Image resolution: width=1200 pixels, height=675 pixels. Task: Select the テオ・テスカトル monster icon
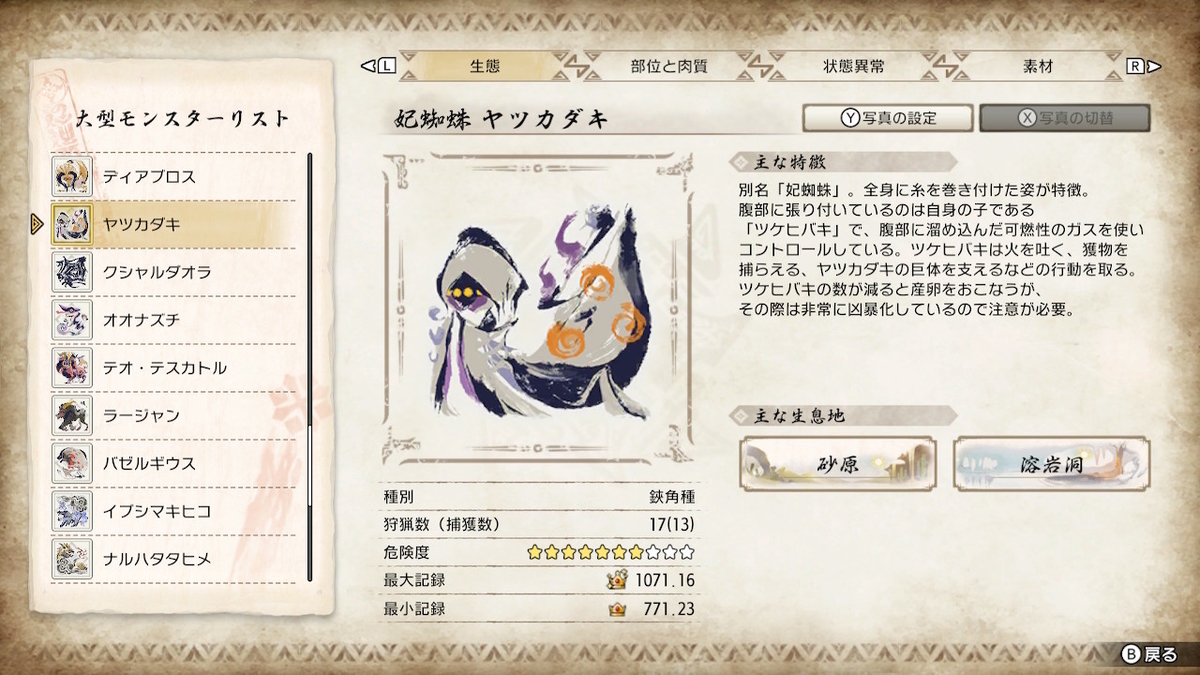coord(72,368)
